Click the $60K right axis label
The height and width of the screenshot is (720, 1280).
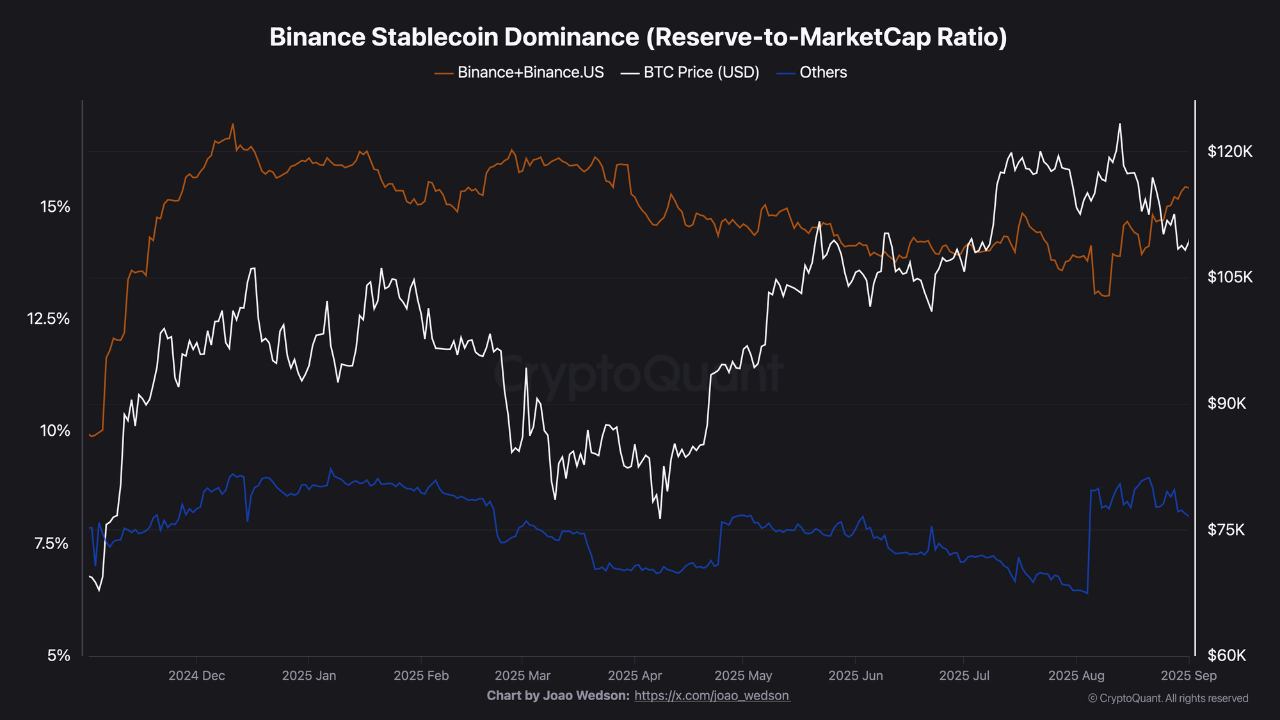1227,653
